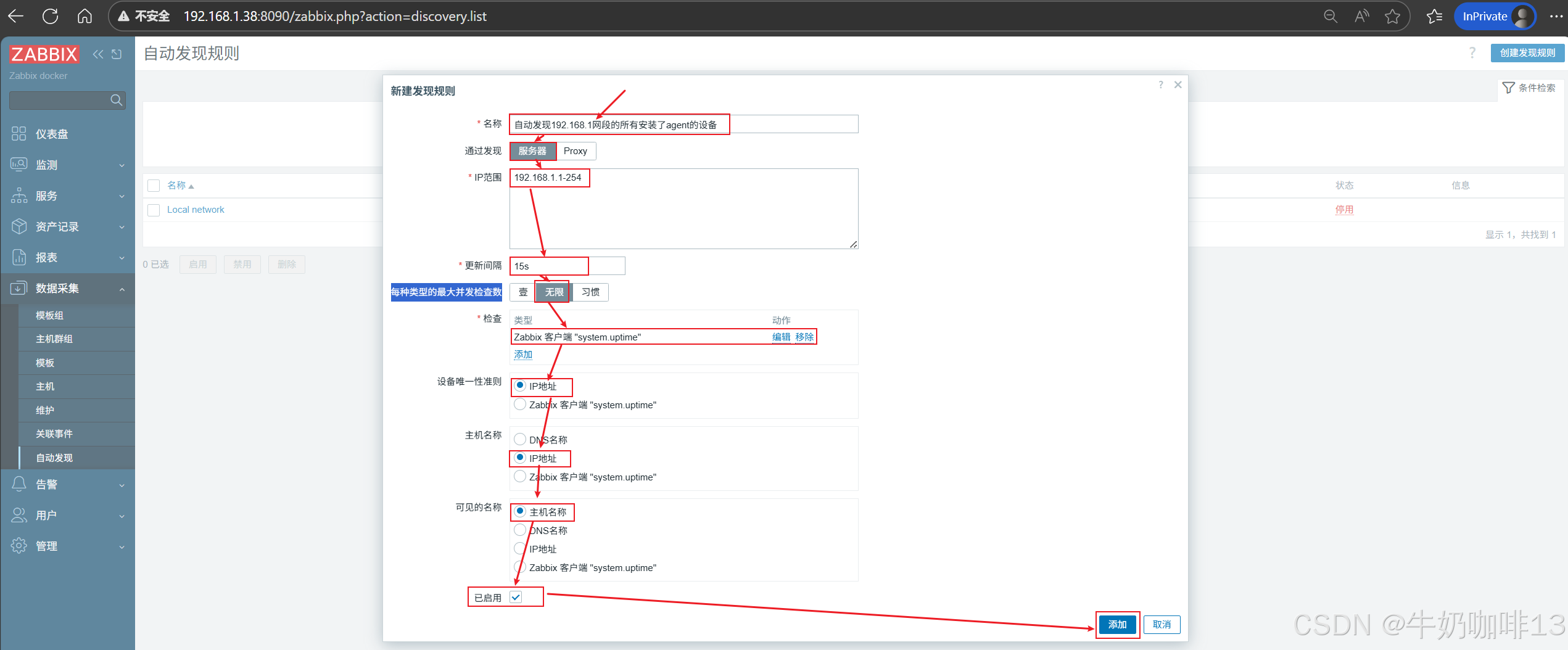
Task: Select 主机名称 radio under 可见的名称
Action: (521, 511)
